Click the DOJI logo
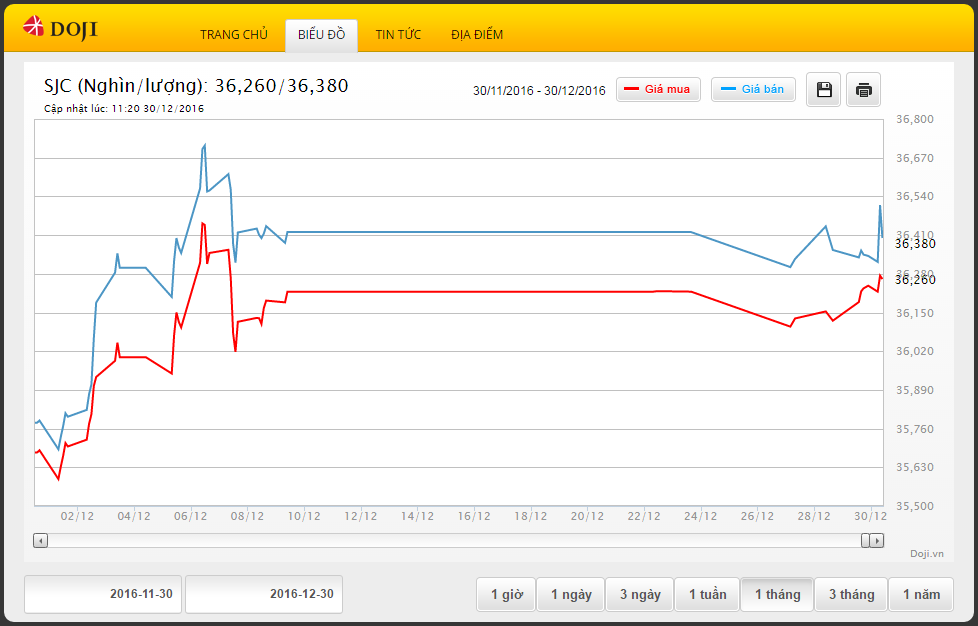The image size is (978, 626). (x=60, y=29)
